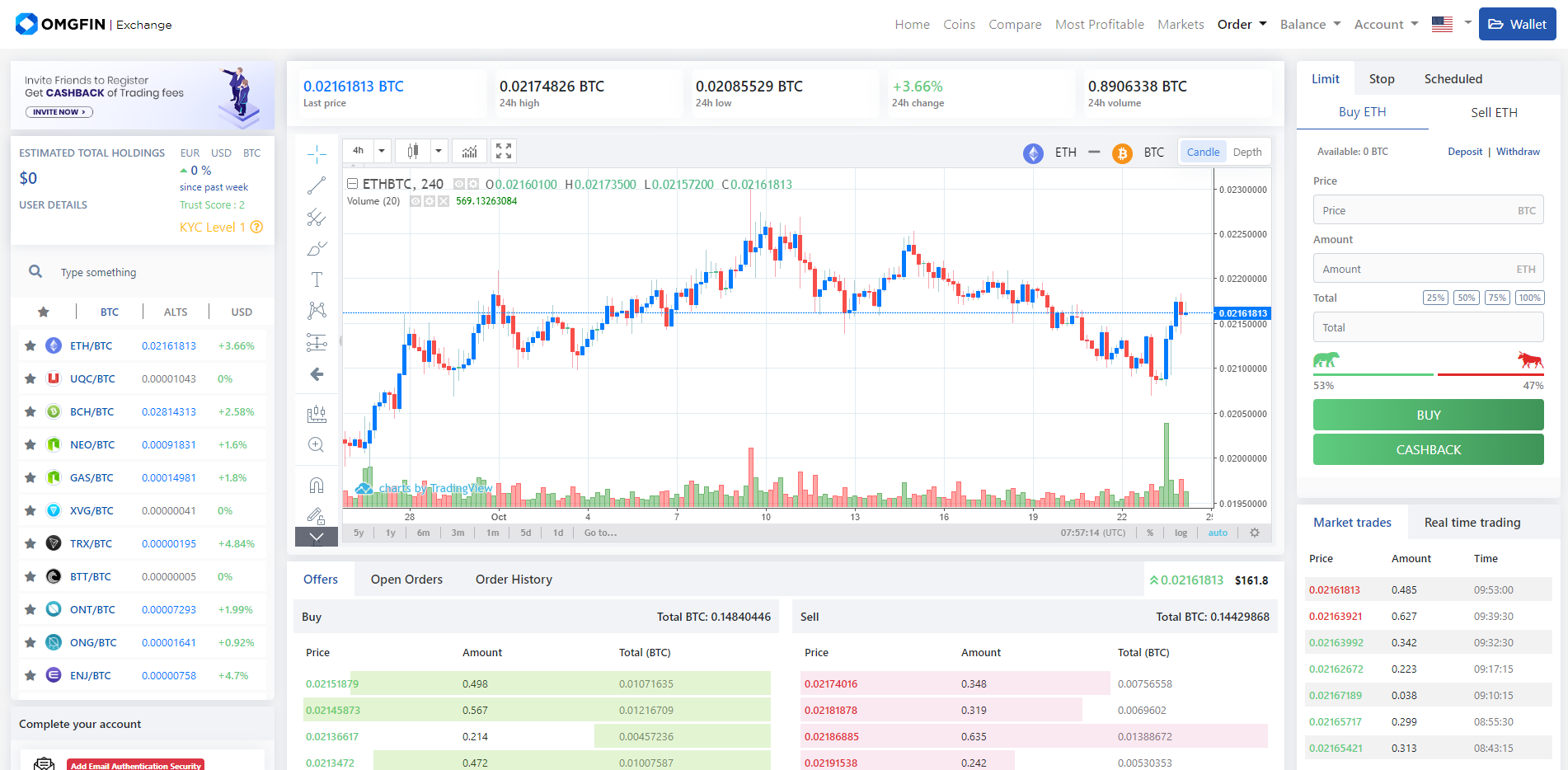This screenshot has width=1568, height=770.
Task: Toggle log scale on the chart
Action: coord(1181,533)
